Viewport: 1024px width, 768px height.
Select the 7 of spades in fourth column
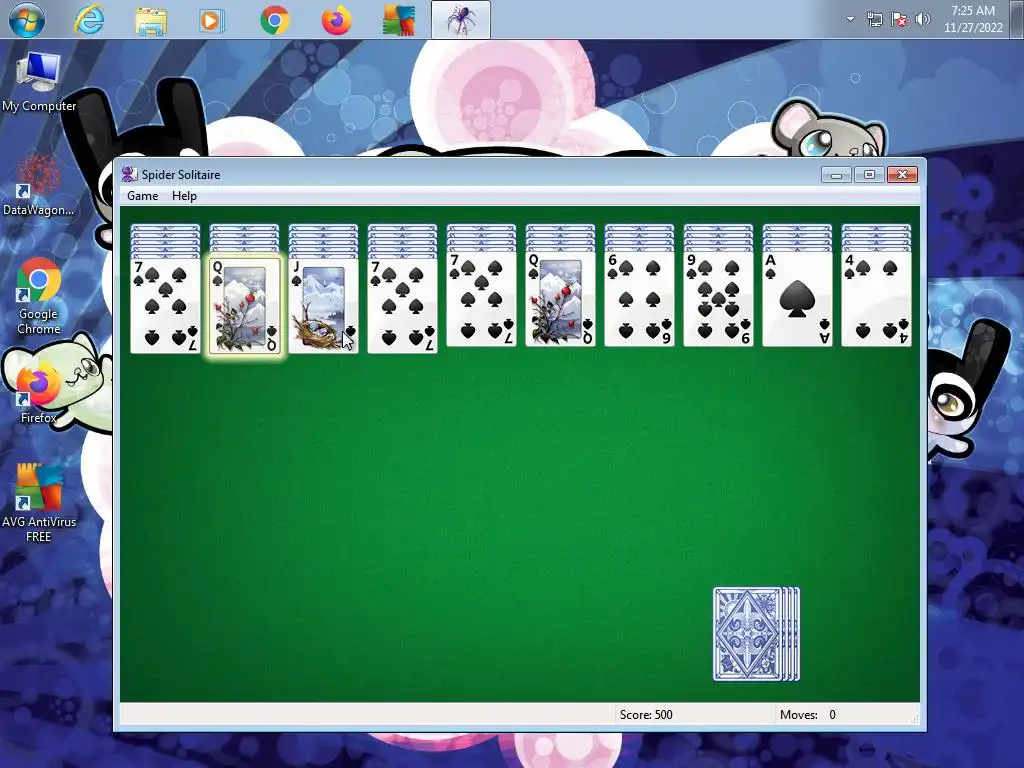coord(402,306)
